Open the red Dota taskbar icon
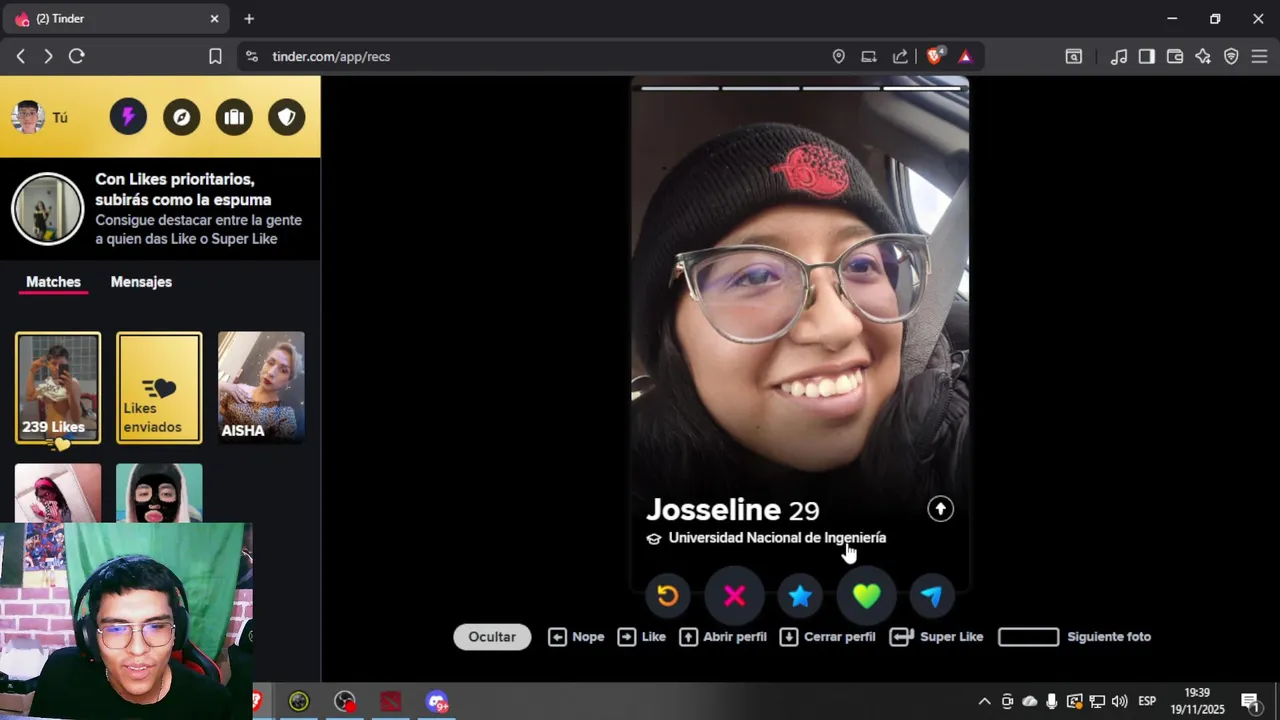1280x720 pixels. [x=391, y=702]
